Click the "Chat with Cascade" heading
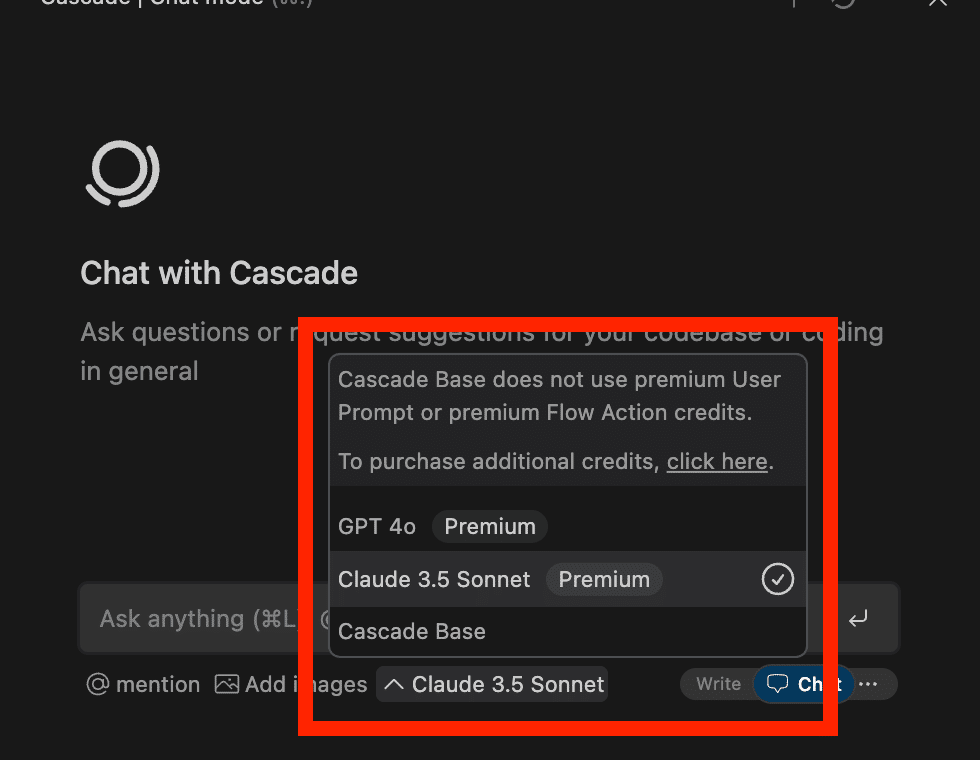The width and height of the screenshot is (980, 760). tap(219, 273)
